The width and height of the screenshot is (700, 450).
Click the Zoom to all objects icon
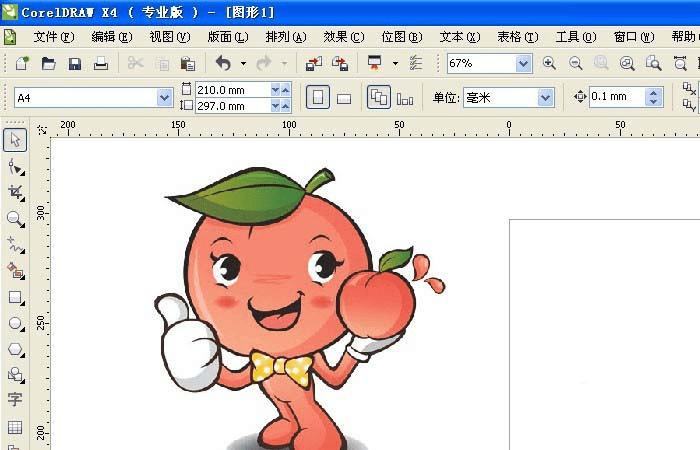pos(627,63)
